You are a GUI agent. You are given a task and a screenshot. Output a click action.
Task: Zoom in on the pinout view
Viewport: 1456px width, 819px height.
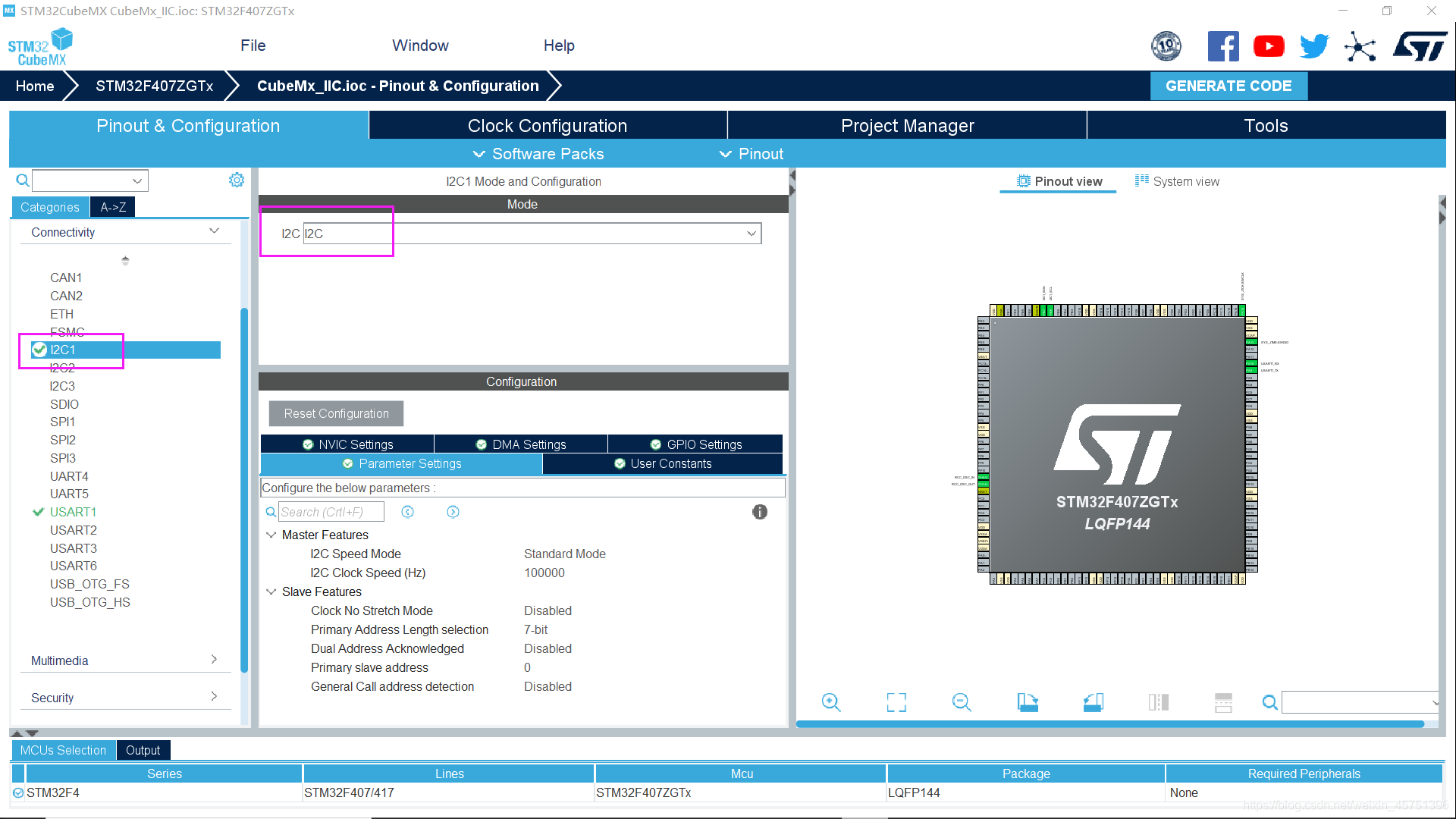pos(831,702)
